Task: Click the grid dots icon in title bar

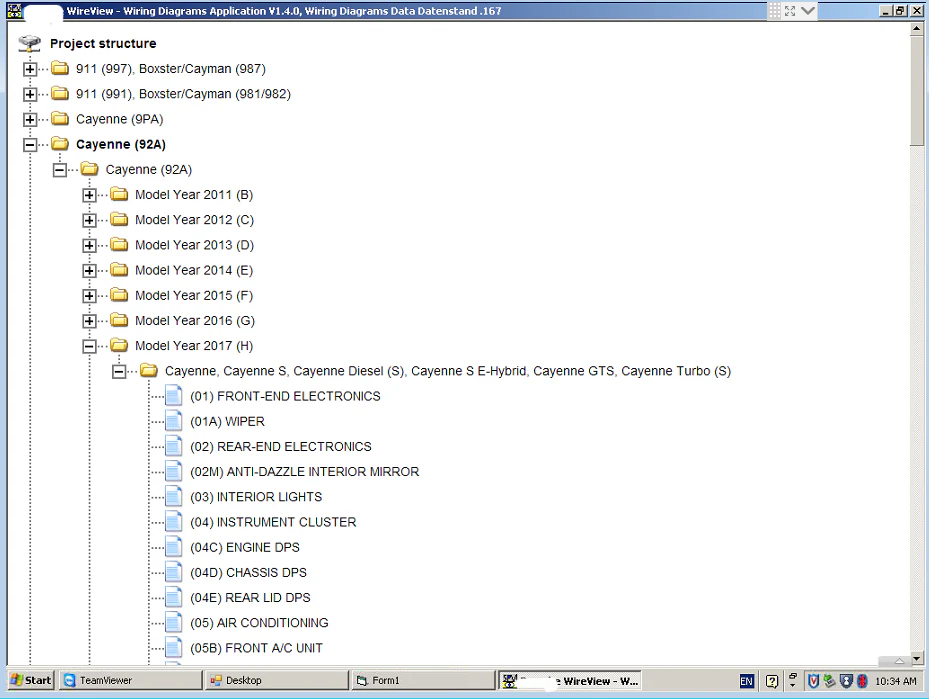Action: [x=774, y=11]
